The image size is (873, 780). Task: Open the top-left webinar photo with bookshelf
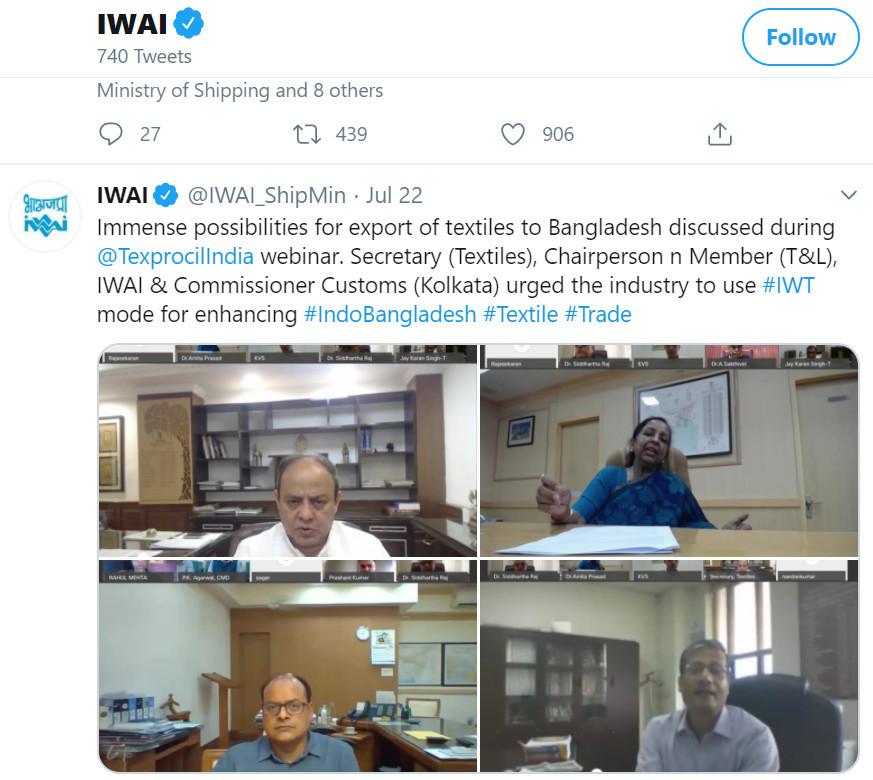pyautogui.click(x=288, y=451)
